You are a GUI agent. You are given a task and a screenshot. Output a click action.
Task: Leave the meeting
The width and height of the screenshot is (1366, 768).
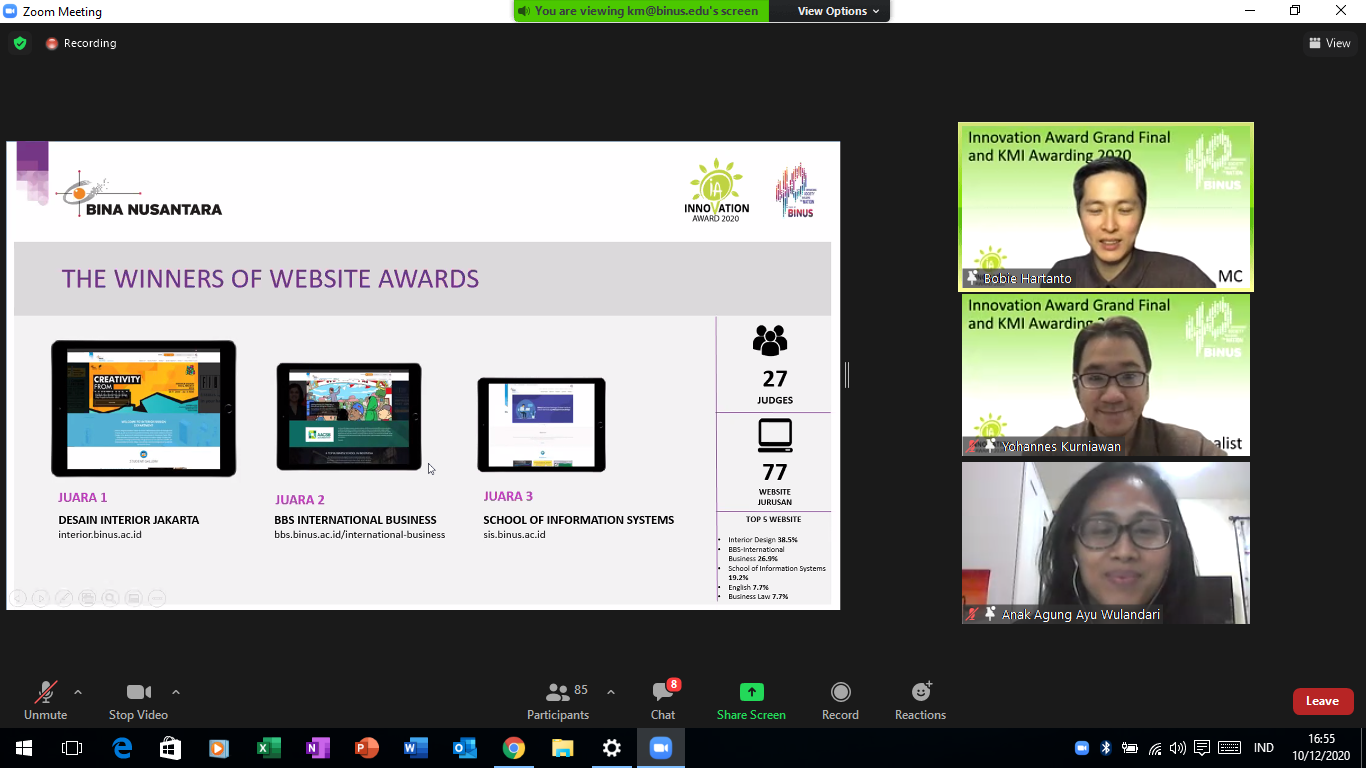click(x=1323, y=701)
